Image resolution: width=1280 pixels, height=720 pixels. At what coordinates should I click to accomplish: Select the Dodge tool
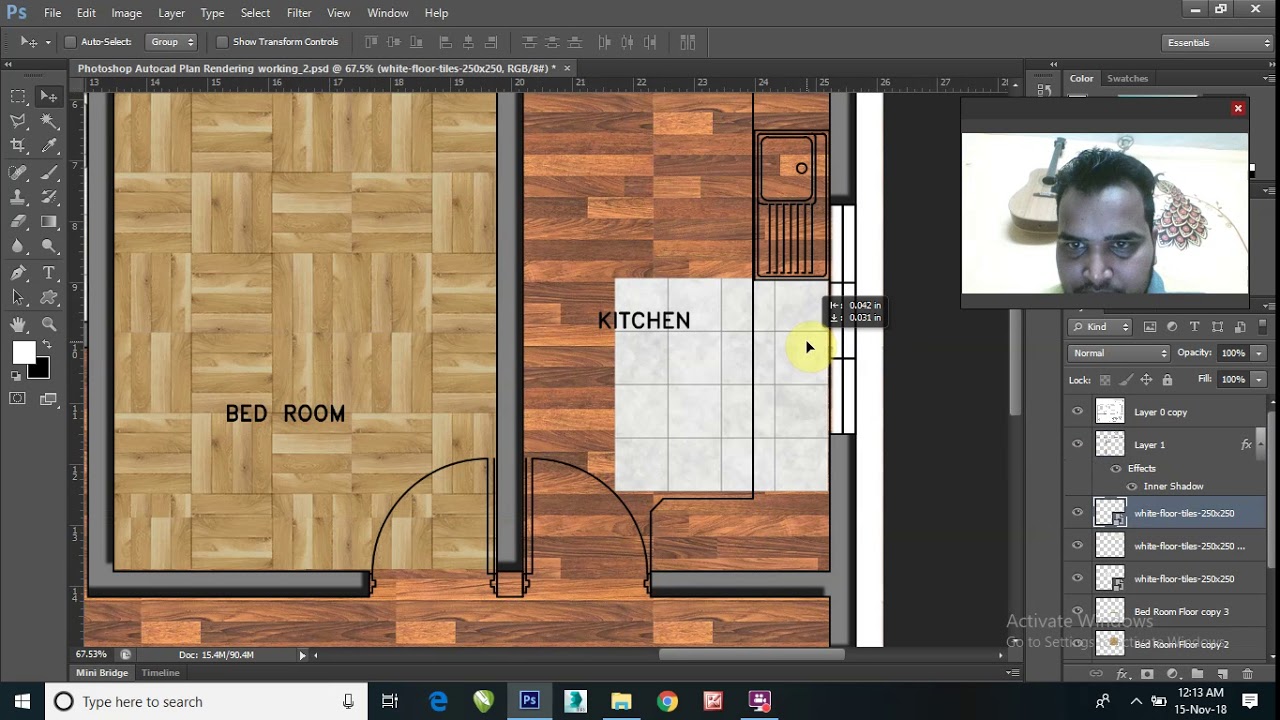point(49,246)
